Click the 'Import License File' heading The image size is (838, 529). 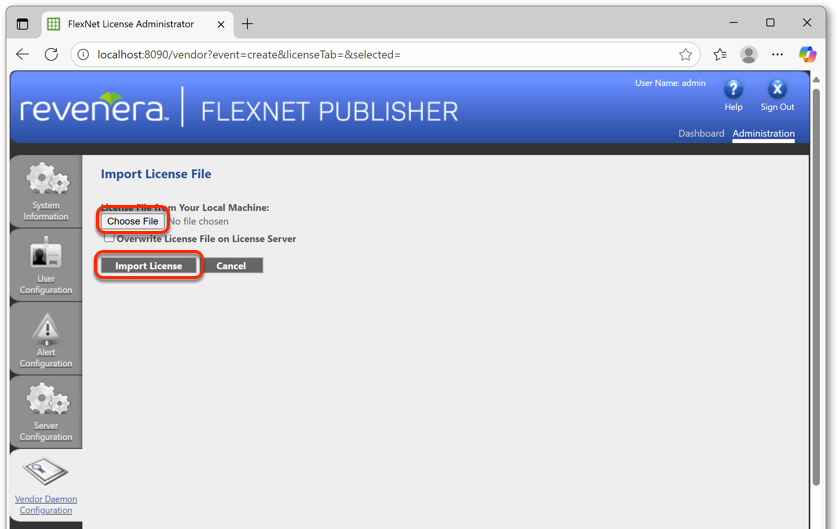pyautogui.click(x=156, y=174)
